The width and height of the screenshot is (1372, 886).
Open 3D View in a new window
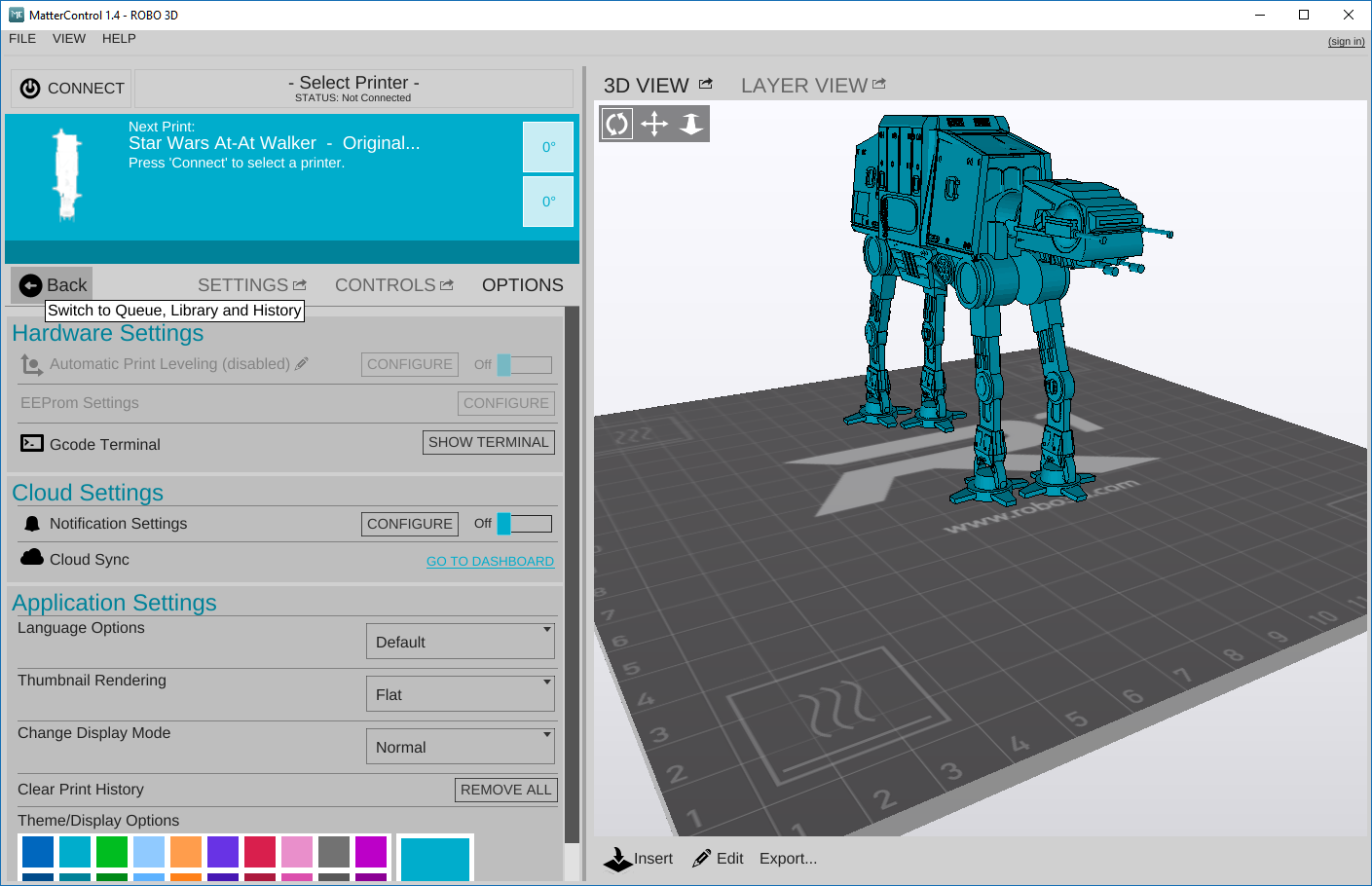tap(704, 83)
